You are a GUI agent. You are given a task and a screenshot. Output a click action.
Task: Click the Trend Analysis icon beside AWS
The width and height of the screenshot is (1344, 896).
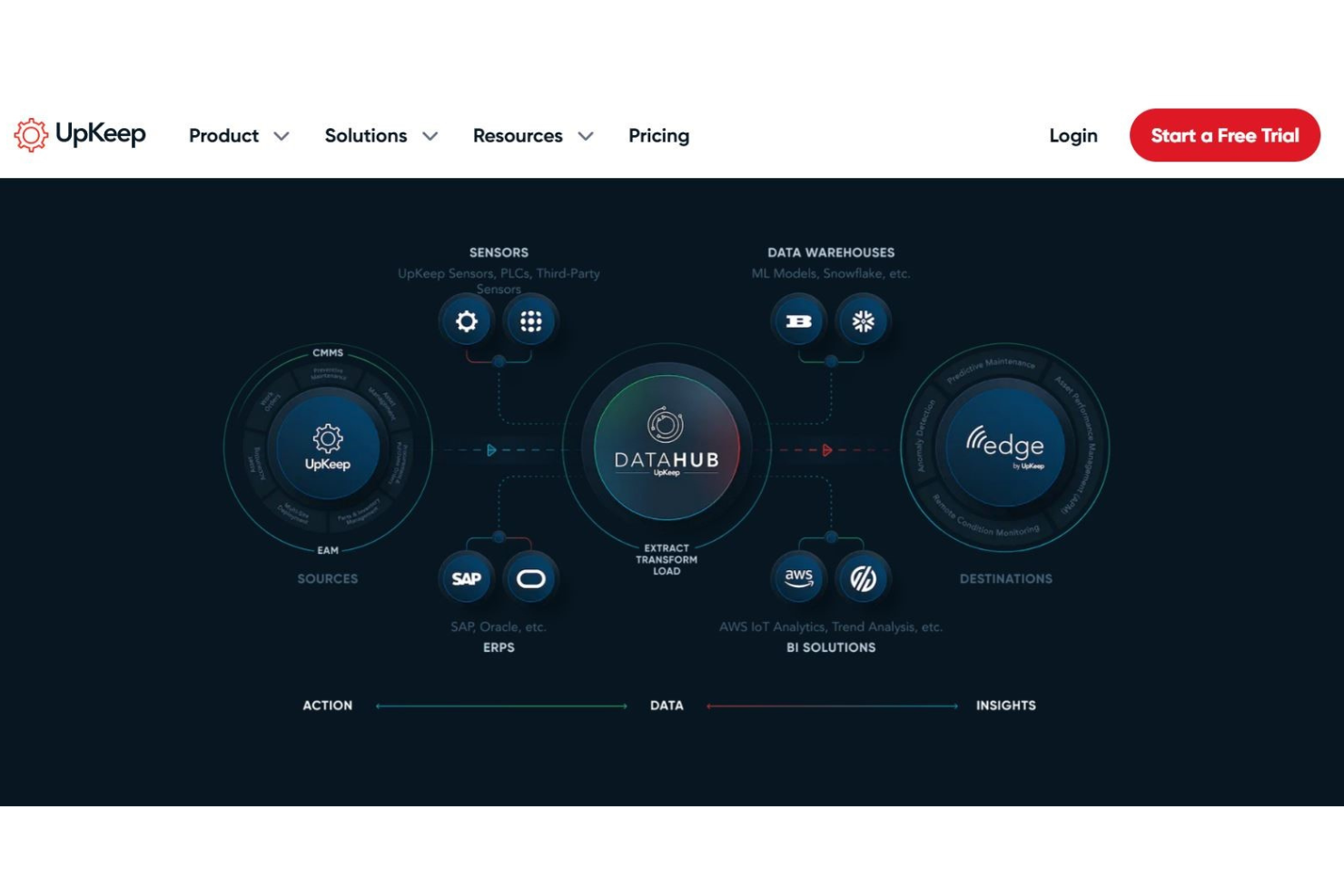(x=863, y=577)
